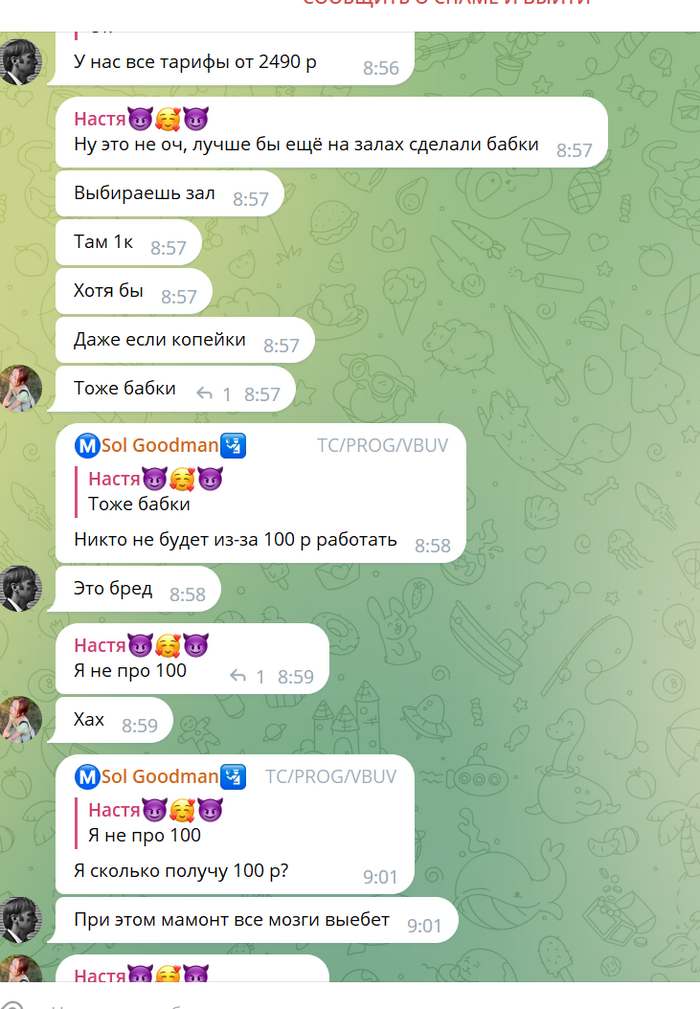Jump to quoted 'Я не про 100' reply preview
Viewport: 700px width, 1009px height.
tap(155, 822)
